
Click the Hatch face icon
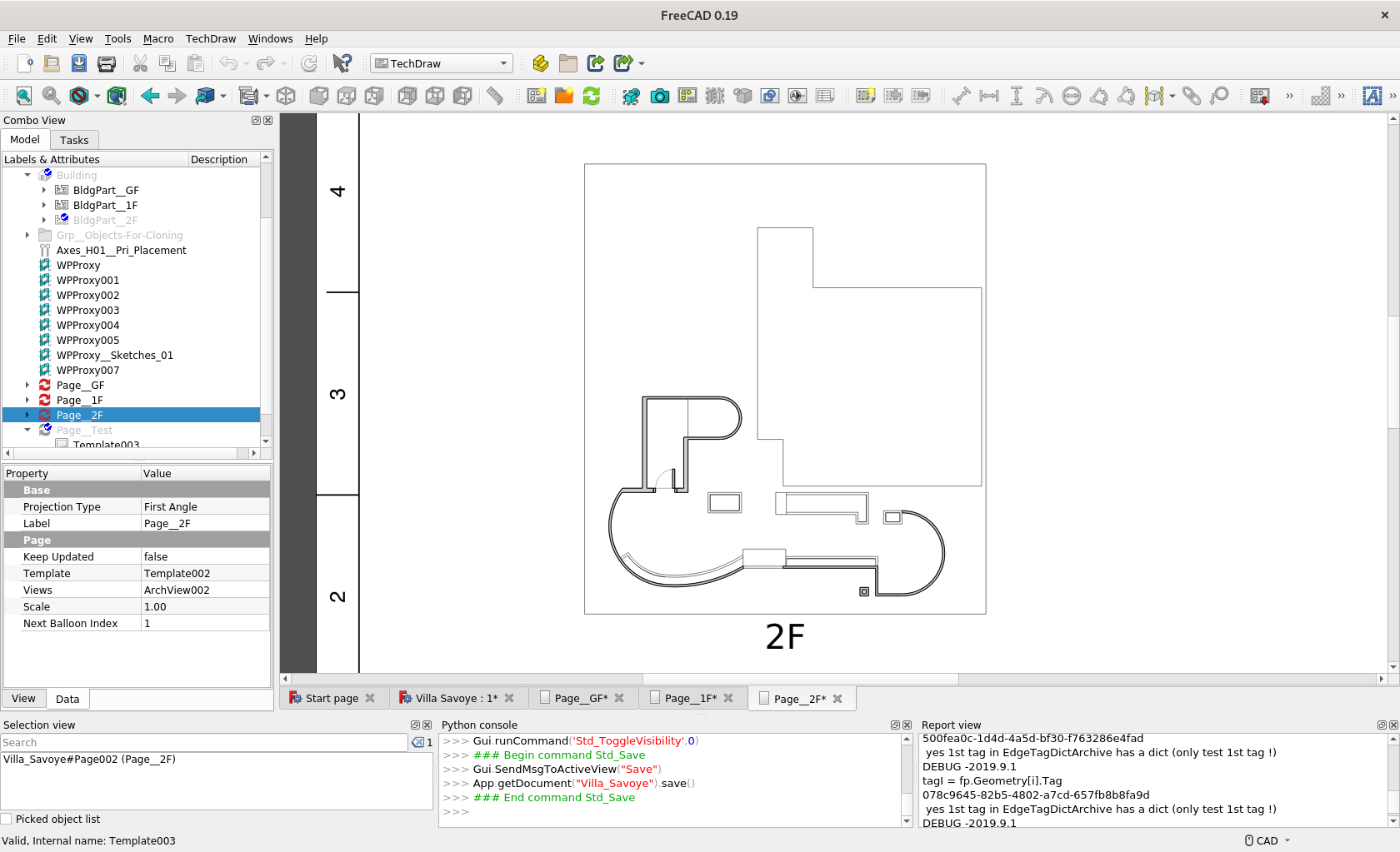1321,96
